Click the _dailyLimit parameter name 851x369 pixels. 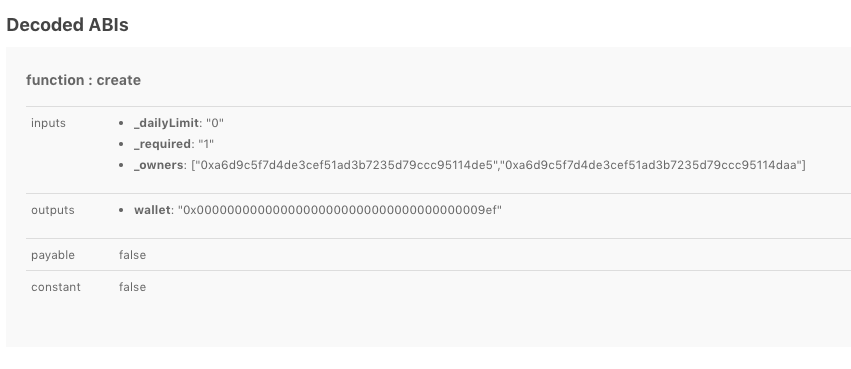click(x=166, y=123)
